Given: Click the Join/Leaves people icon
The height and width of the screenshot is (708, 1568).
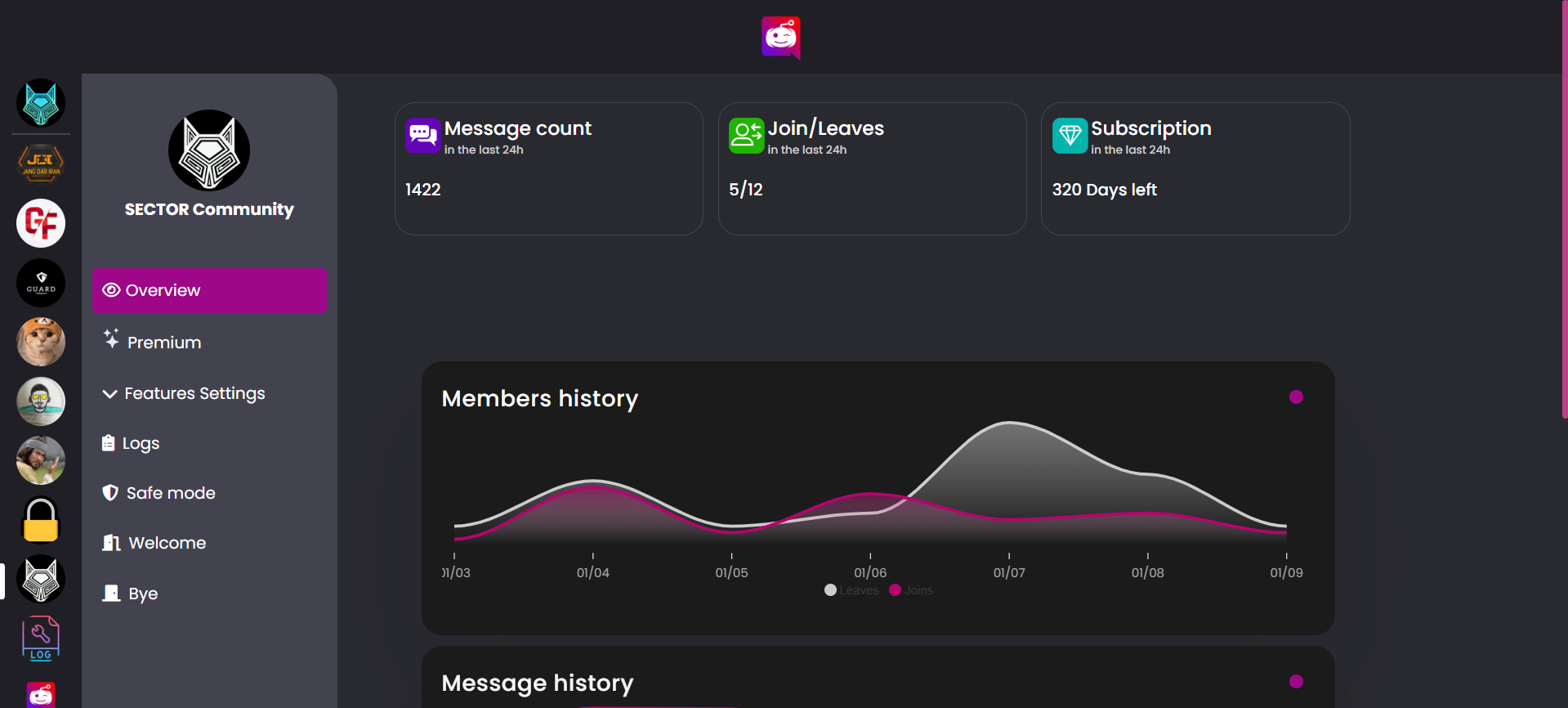Looking at the screenshot, I should coord(746,136).
